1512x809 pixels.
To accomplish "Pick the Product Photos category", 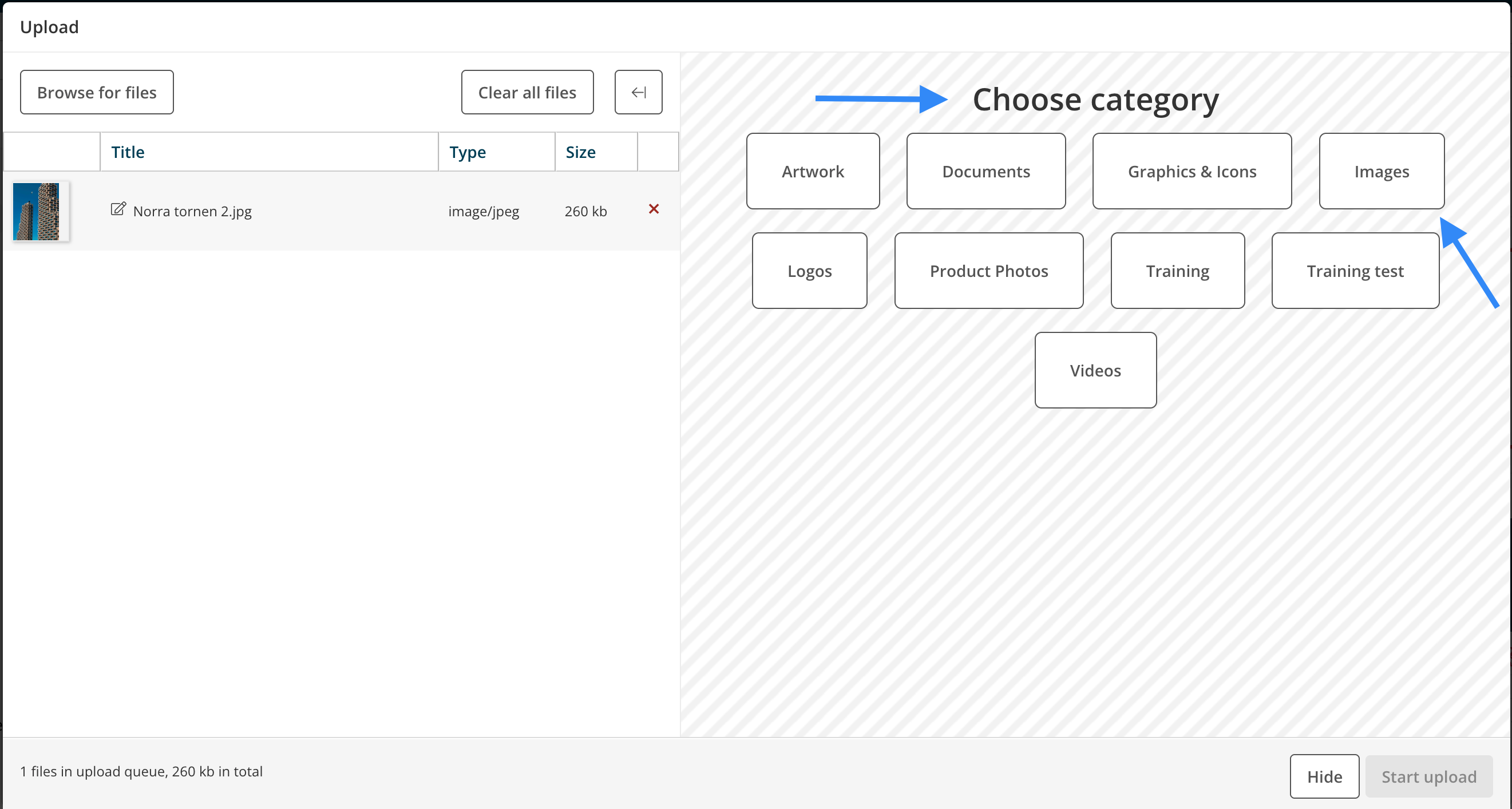I will click(x=989, y=271).
